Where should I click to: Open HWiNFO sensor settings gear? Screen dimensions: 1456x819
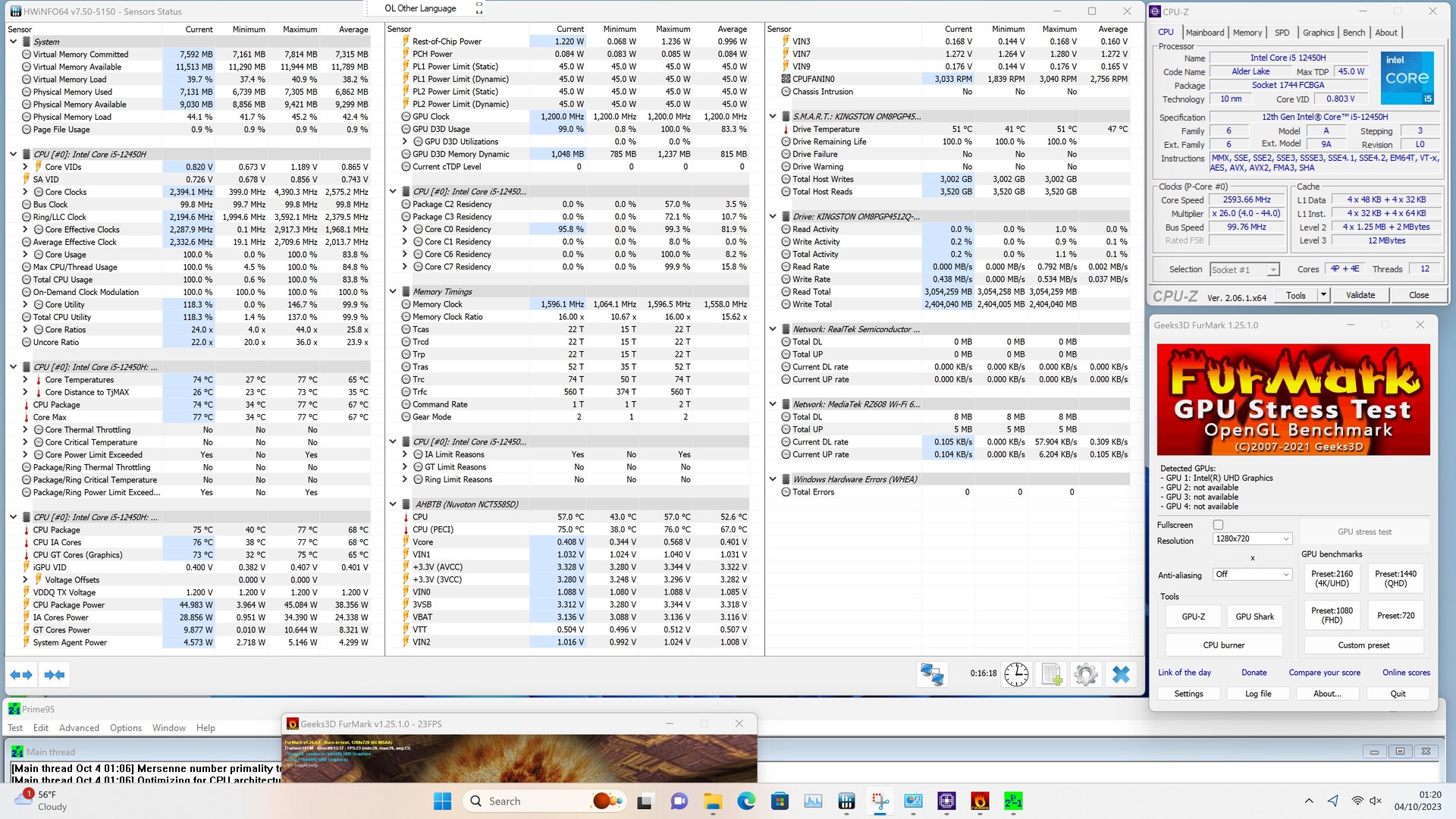(1086, 673)
